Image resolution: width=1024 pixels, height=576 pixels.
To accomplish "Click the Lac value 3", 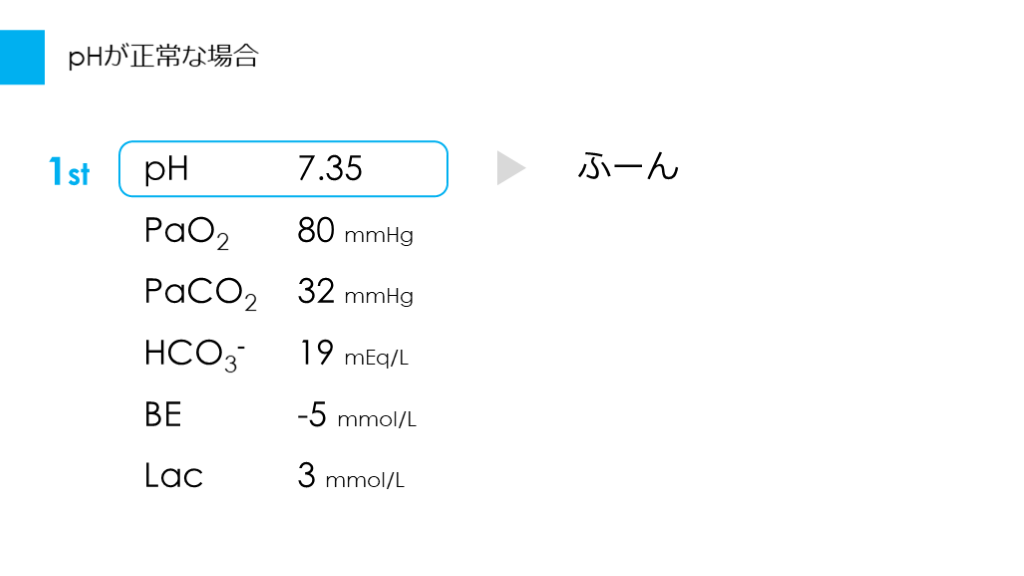I will point(306,475).
